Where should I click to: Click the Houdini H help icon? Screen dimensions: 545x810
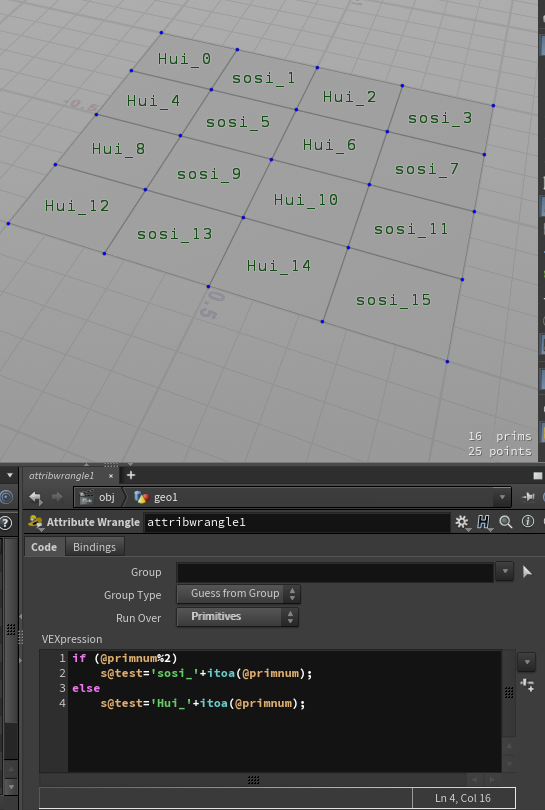pyautogui.click(x=483, y=522)
